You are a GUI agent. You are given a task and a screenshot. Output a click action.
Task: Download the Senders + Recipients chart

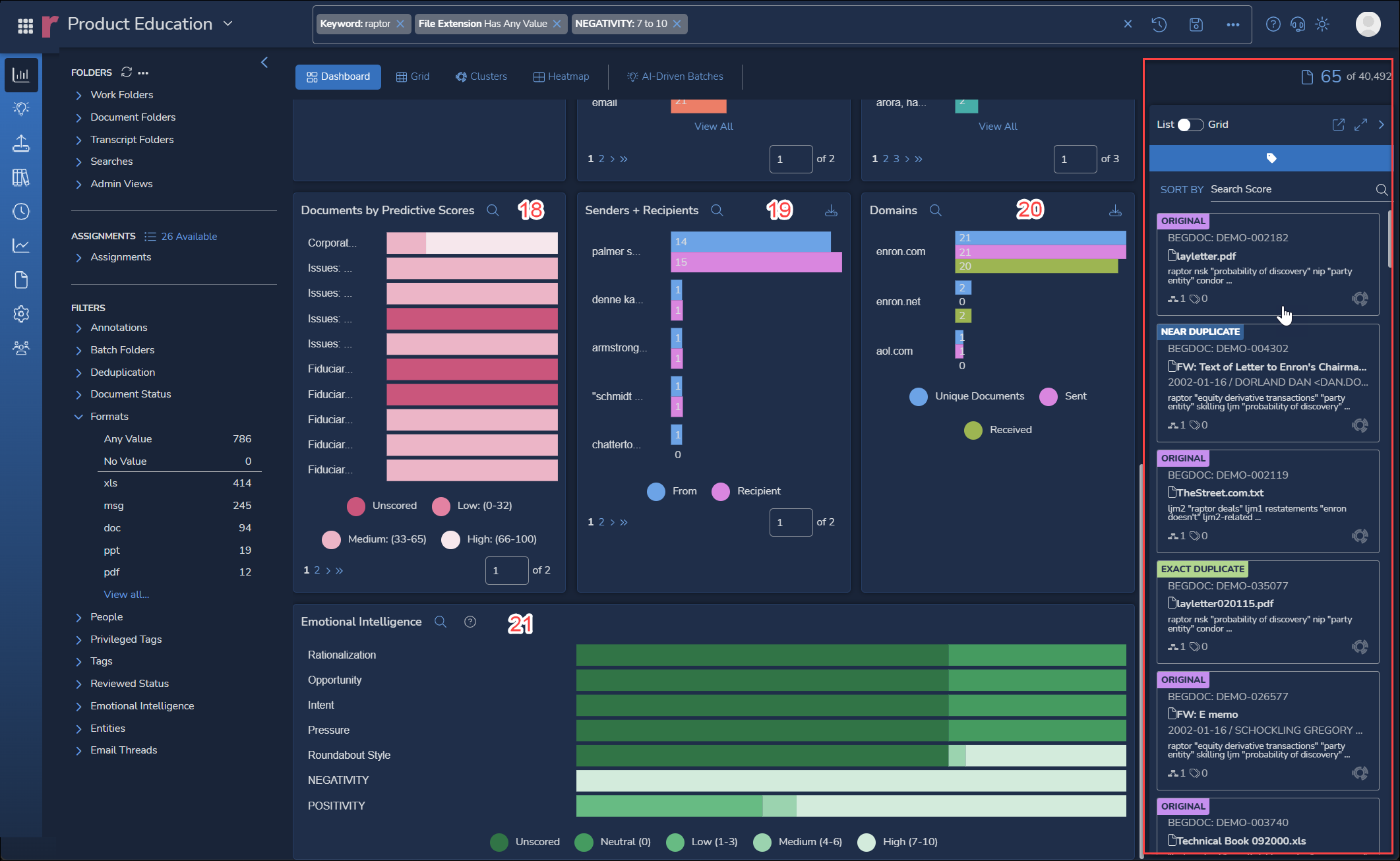(831, 211)
